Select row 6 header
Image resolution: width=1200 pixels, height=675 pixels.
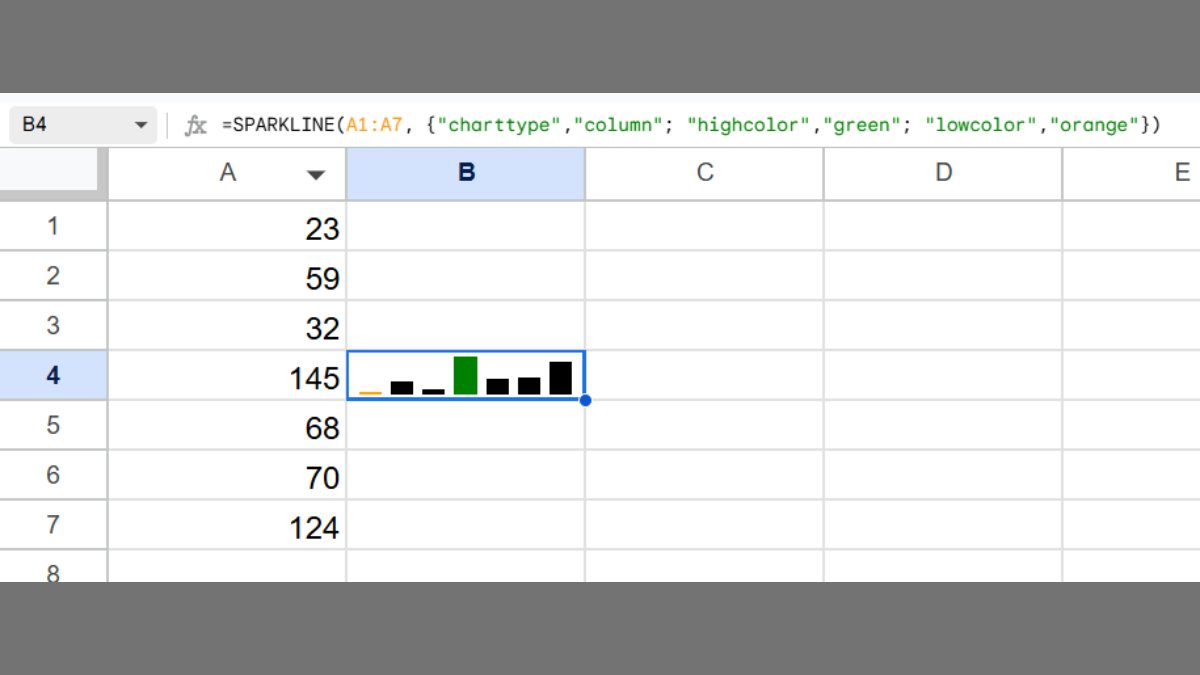53,476
